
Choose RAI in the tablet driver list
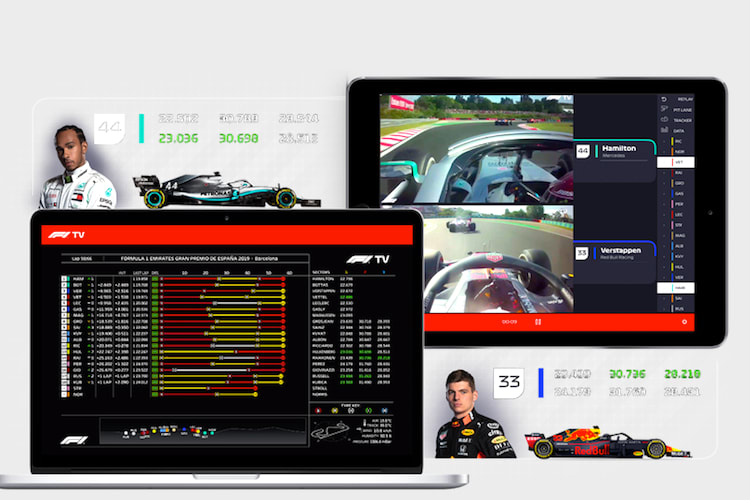click(676, 173)
